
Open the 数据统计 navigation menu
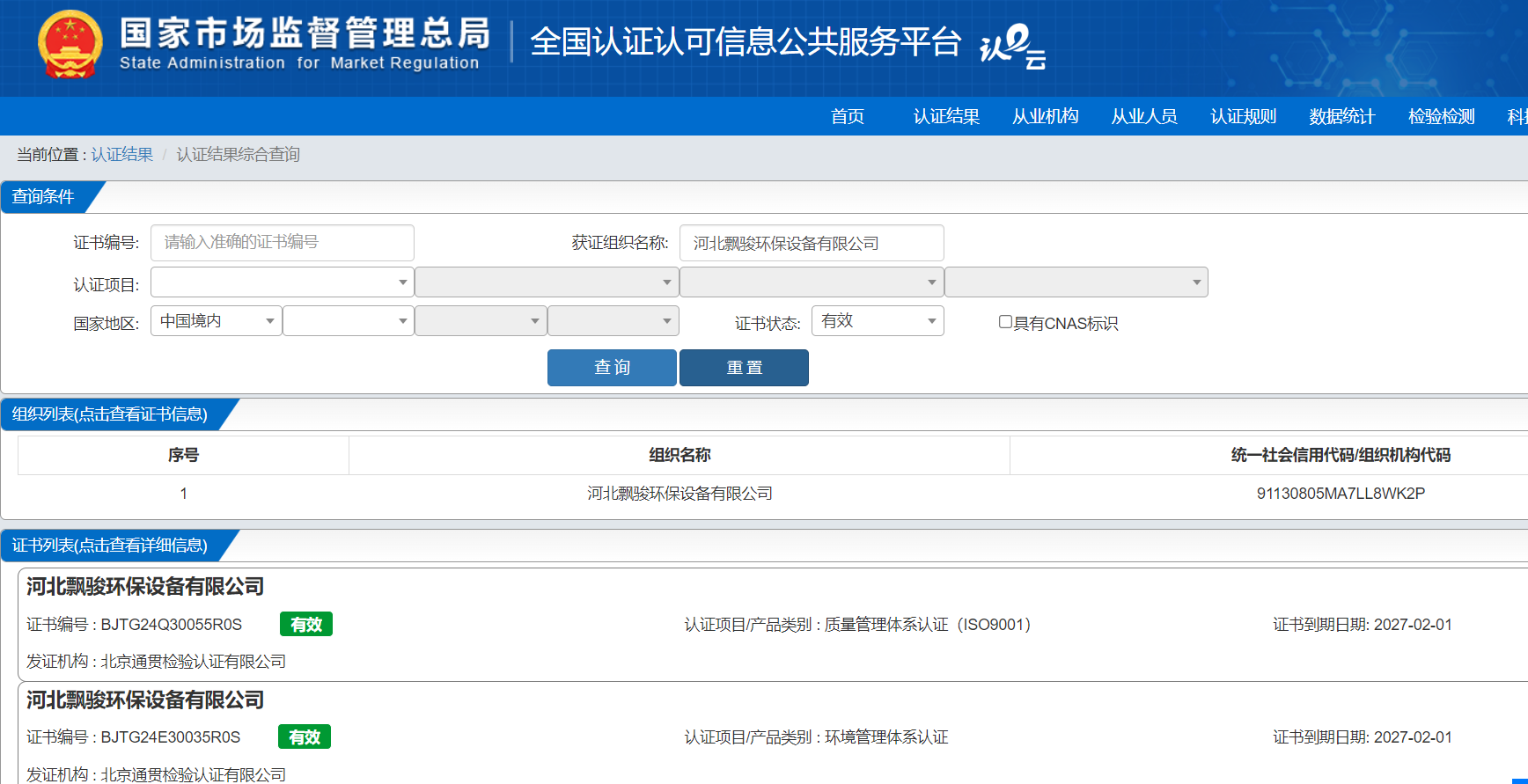coord(1341,116)
